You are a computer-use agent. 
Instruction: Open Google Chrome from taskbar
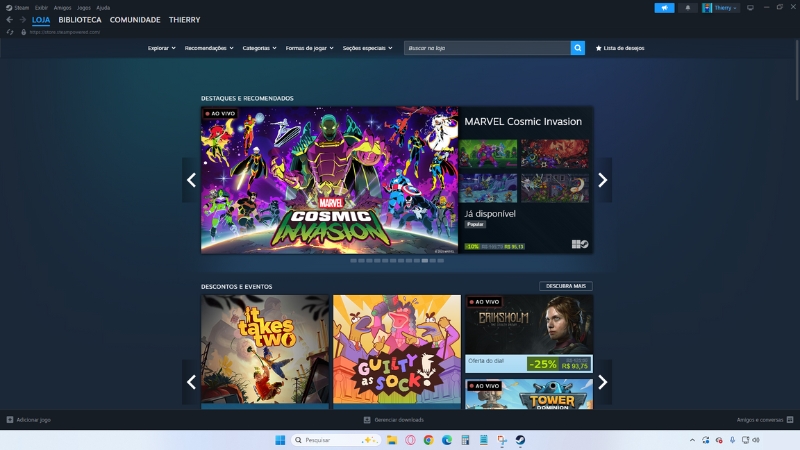(x=429, y=440)
